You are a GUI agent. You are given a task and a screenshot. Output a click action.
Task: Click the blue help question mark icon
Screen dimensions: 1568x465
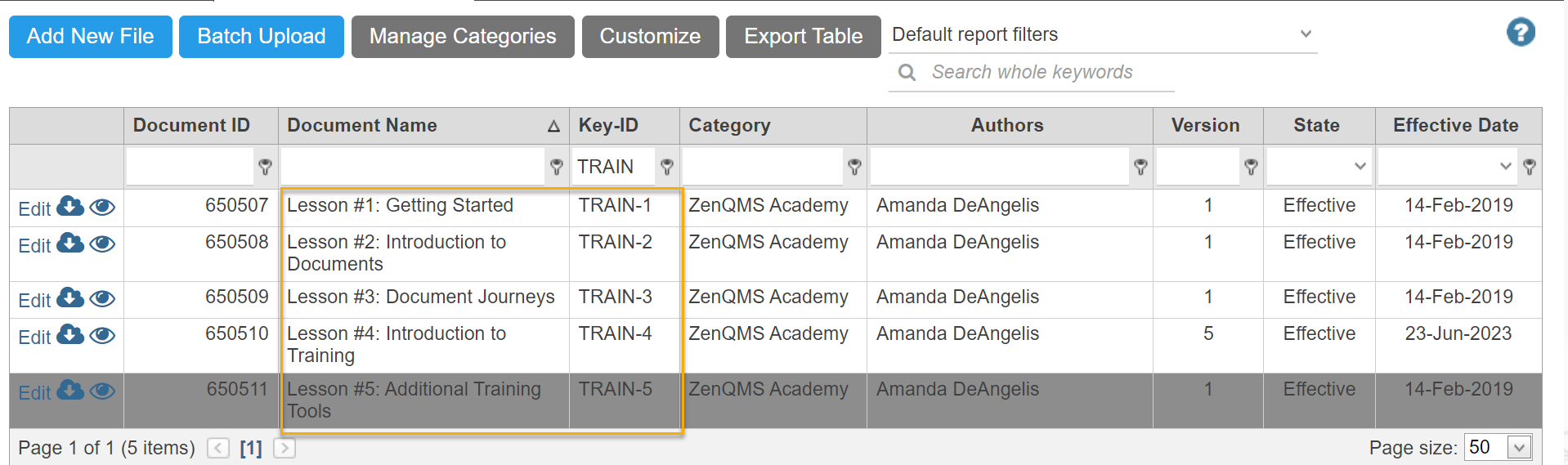(1520, 33)
